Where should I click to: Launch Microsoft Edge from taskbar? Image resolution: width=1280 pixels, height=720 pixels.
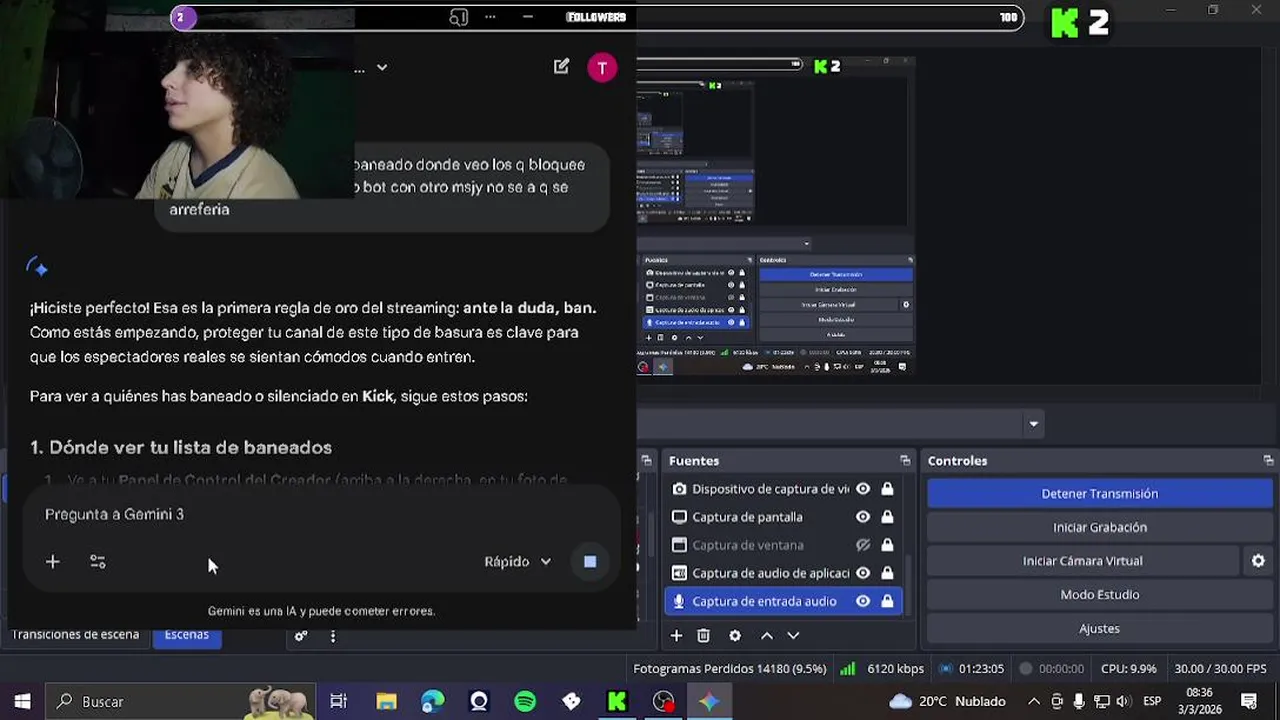point(432,701)
